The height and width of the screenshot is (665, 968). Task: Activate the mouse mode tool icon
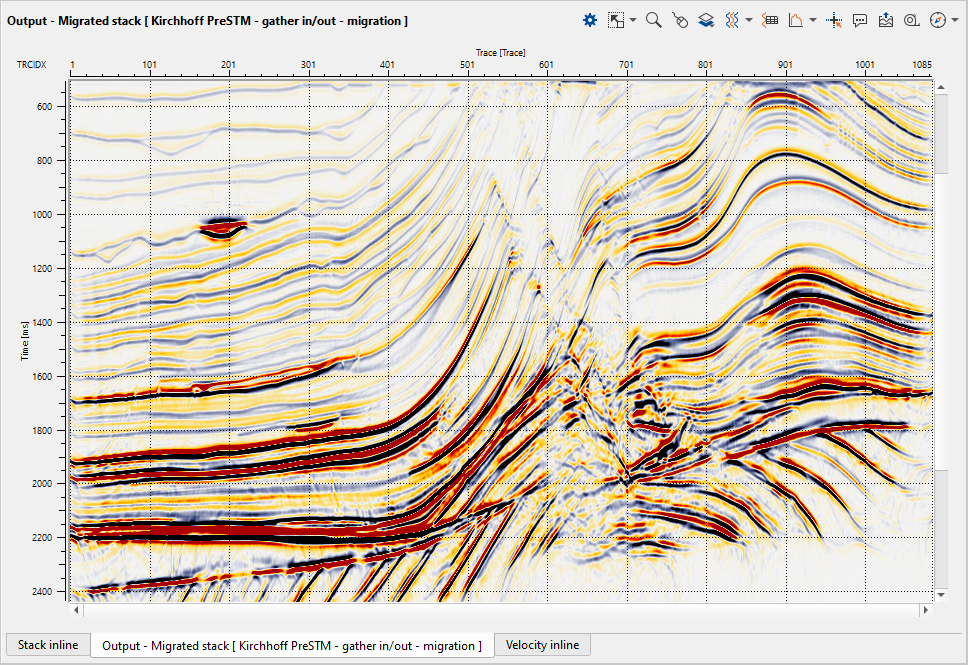click(x=680, y=19)
